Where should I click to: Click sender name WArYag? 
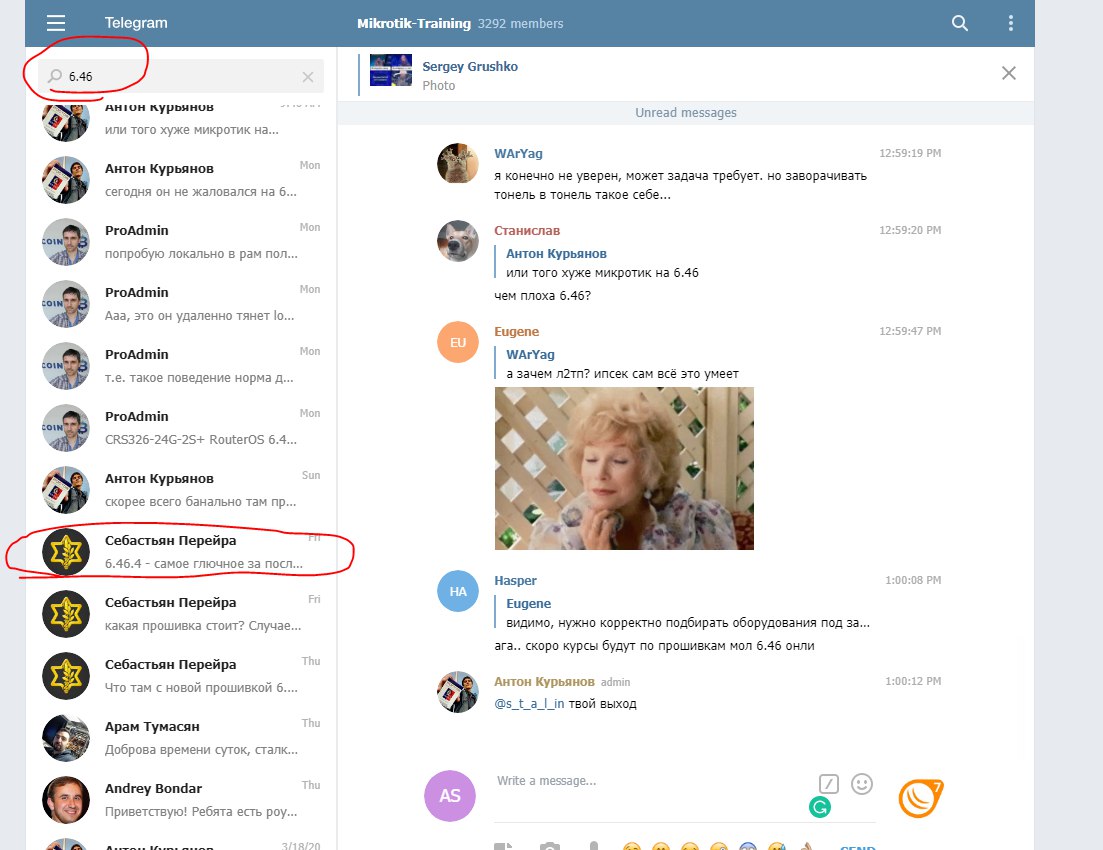click(518, 153)
